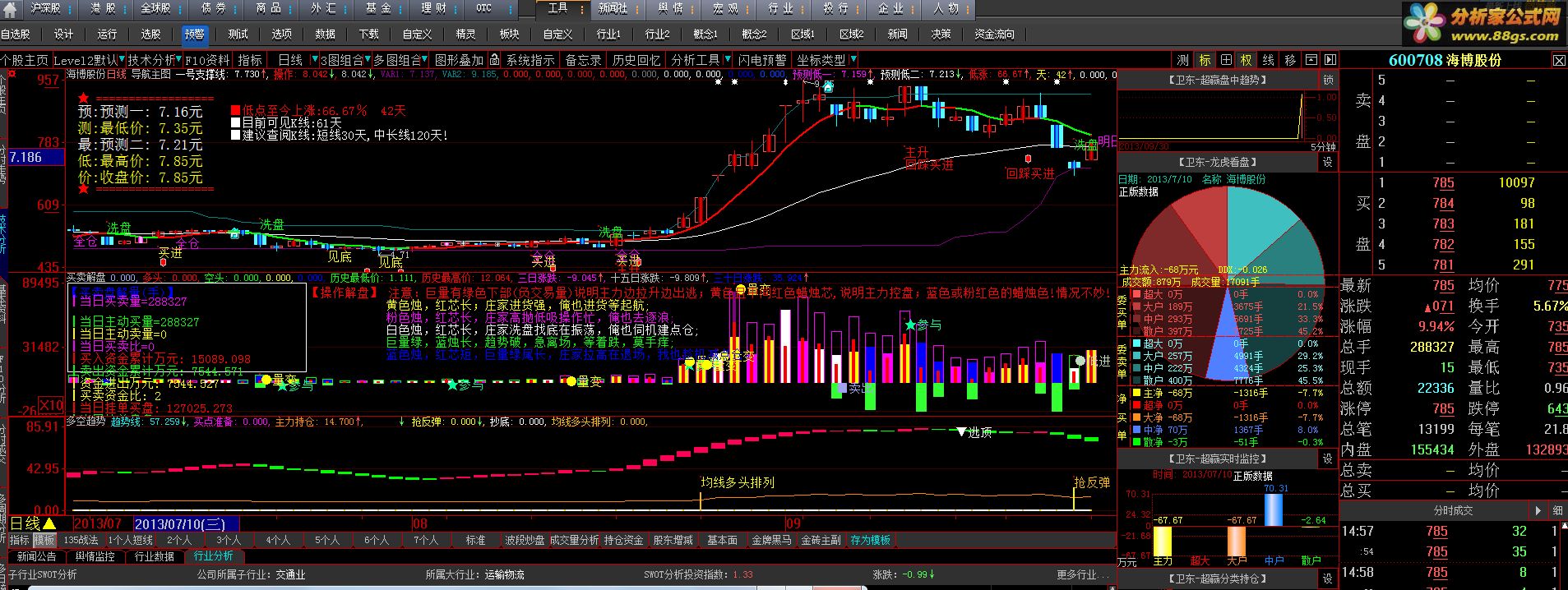The width and height of the screenshot is (1568, 590).
Task: Choose the 波段炒盘 template
Action: [524, 541]
